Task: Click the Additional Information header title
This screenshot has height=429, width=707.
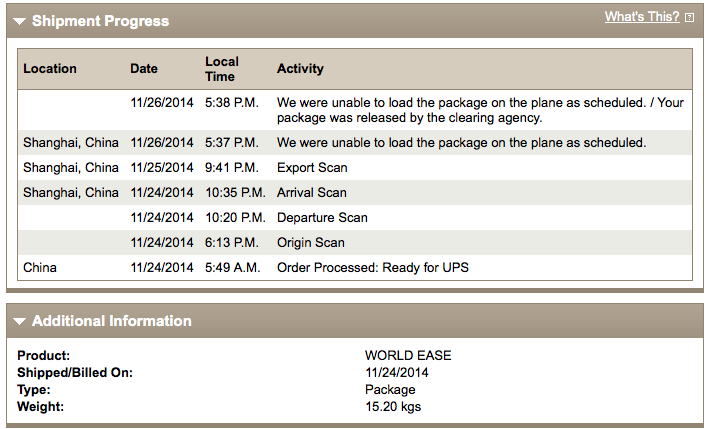Action: click(x=111, y=322)
